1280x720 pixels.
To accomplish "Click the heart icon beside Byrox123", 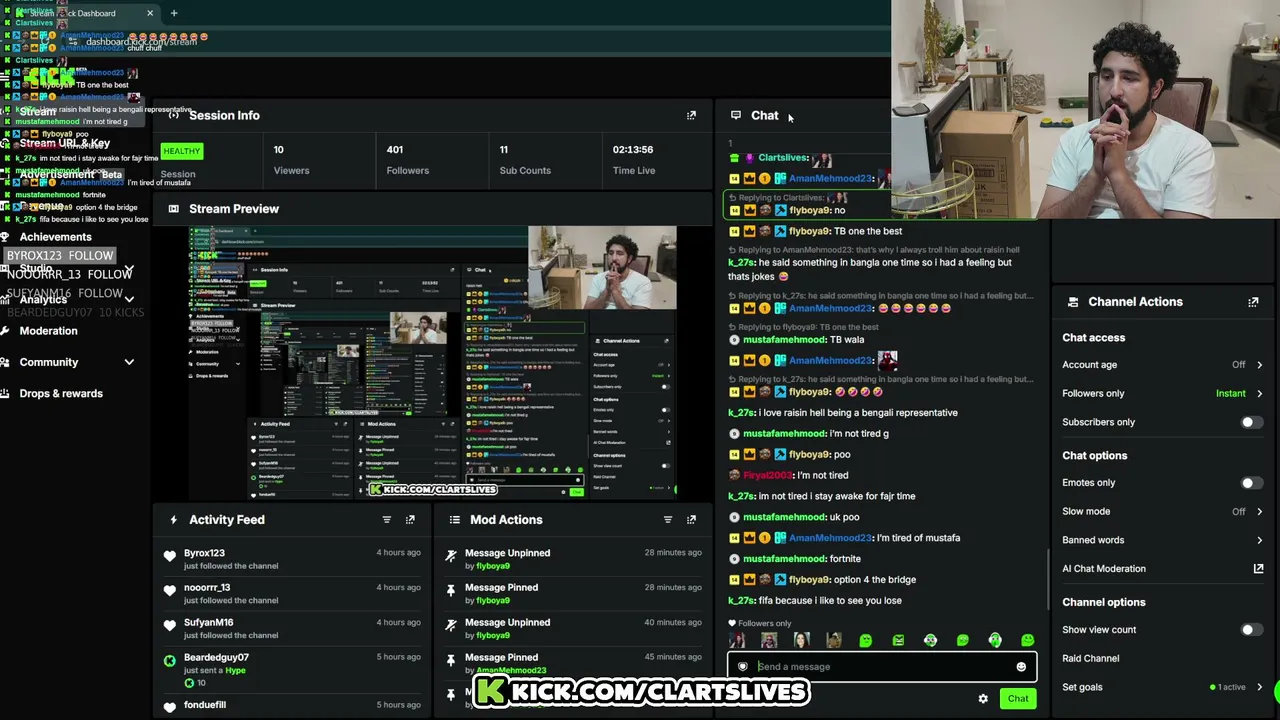I will click(170, 556).
